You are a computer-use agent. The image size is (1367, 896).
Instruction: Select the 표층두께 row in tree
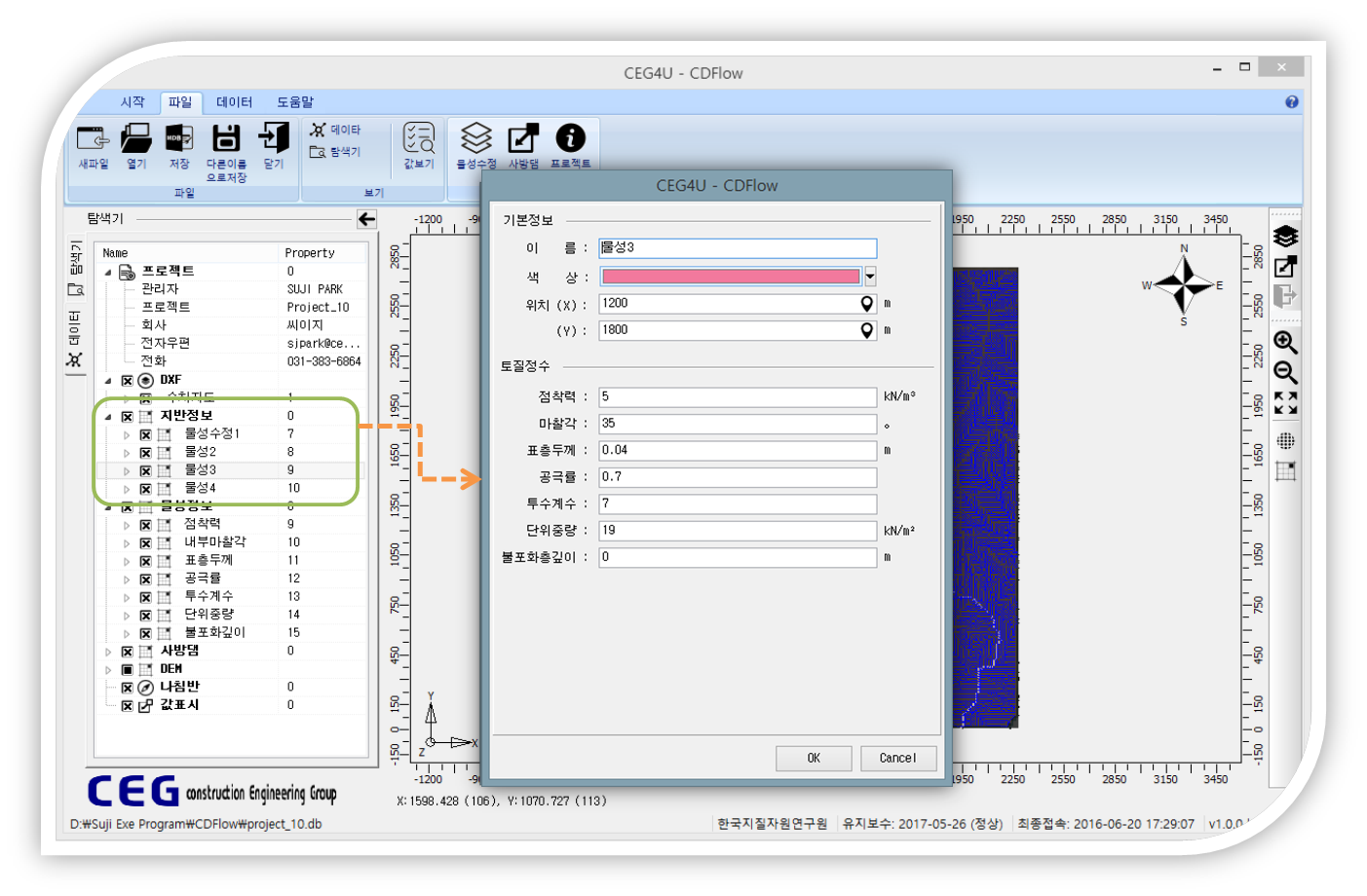232,561
